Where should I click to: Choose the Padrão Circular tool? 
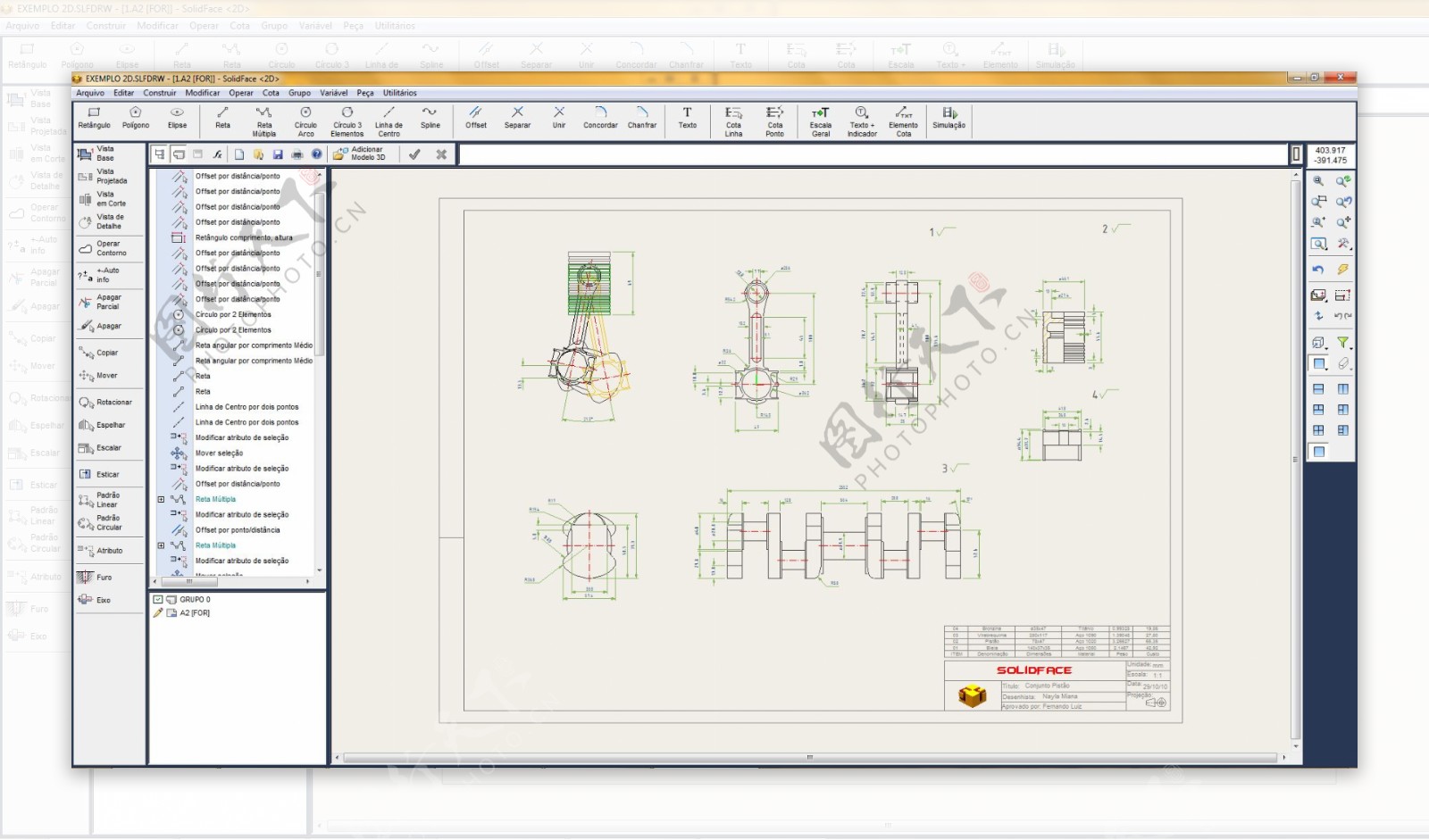click(100, 522)
